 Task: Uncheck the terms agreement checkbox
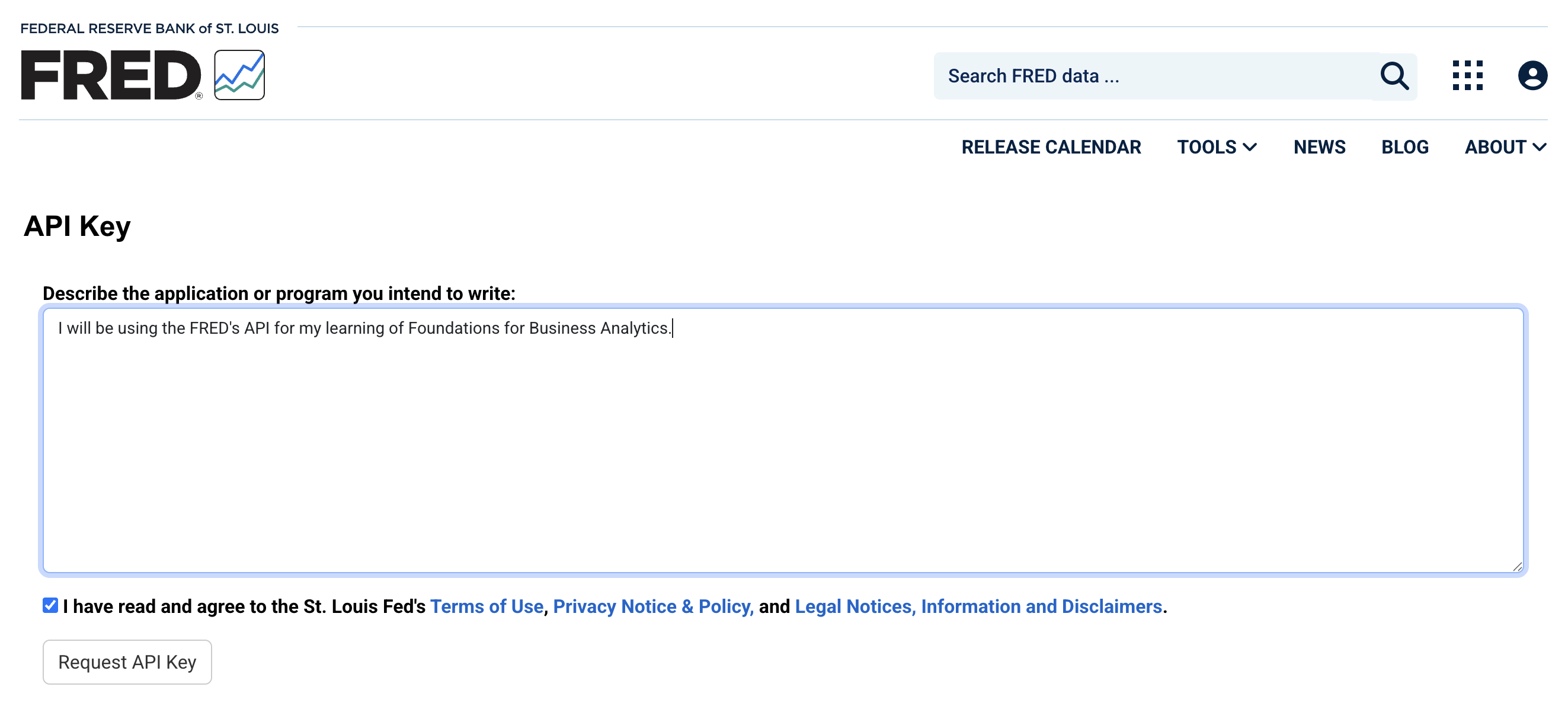(x=50, y=605)
